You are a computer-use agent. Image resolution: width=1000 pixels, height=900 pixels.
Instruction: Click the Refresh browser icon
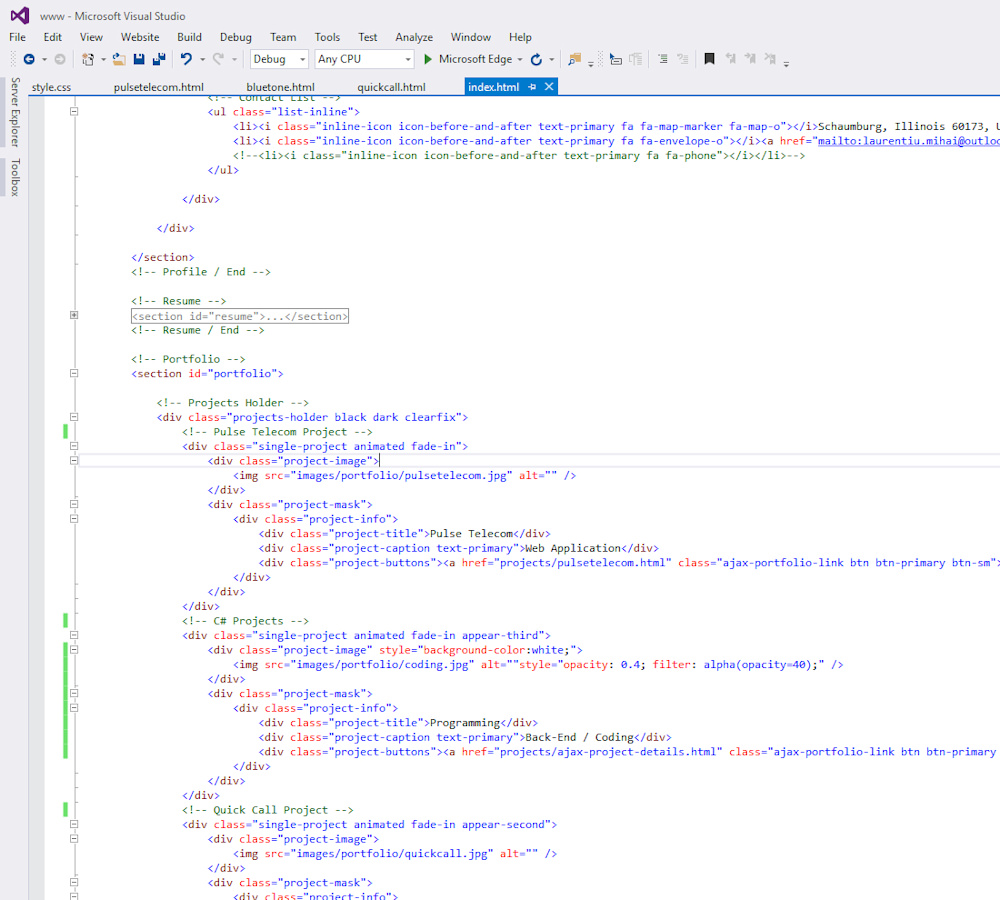(536, 60)
